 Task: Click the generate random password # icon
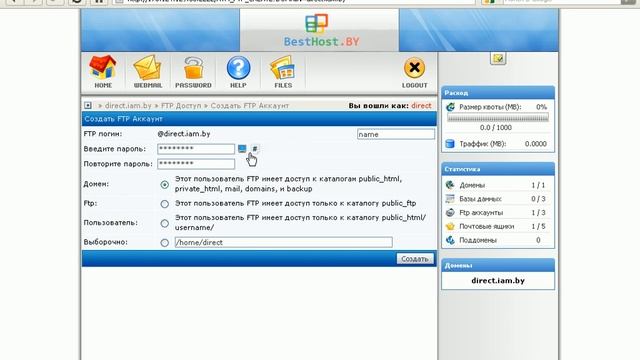point(255,149)
